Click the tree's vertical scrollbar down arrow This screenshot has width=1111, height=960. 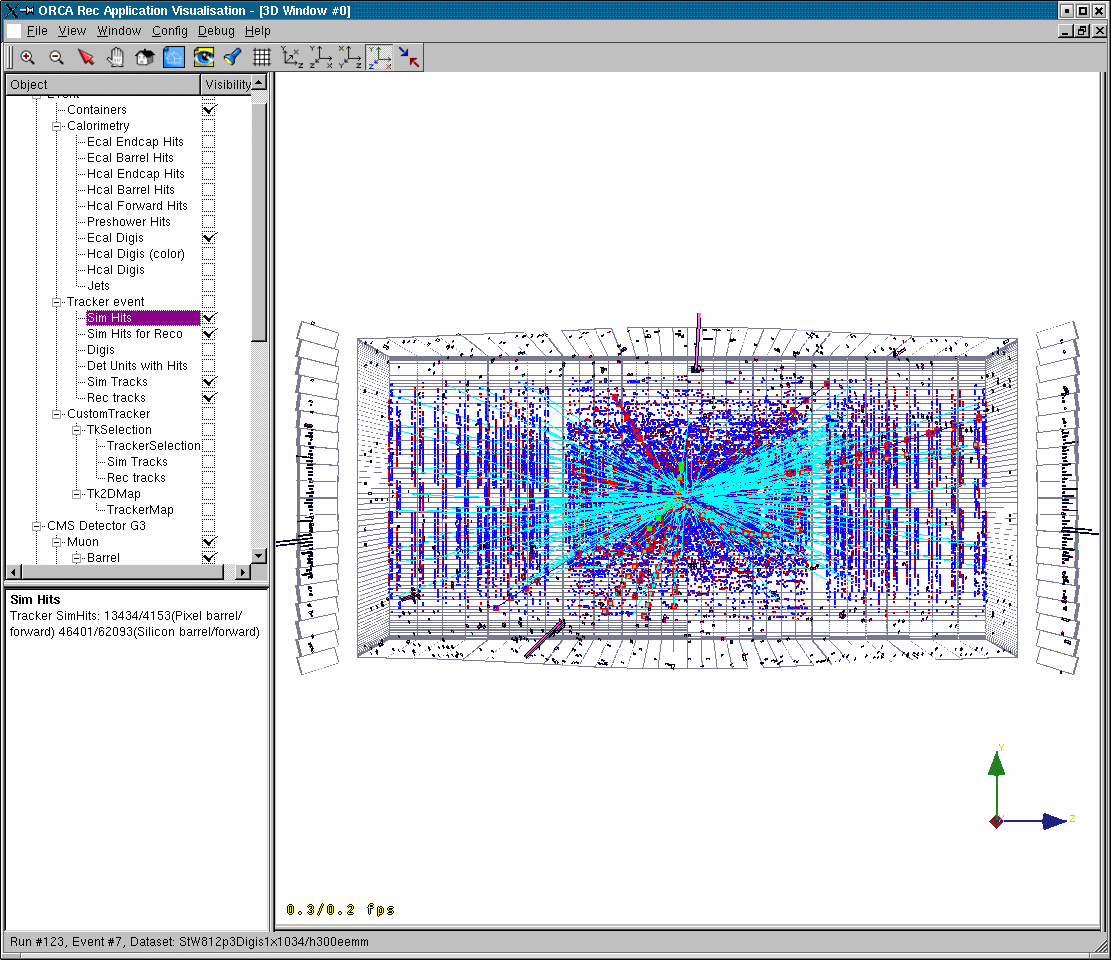click(259, 555)
